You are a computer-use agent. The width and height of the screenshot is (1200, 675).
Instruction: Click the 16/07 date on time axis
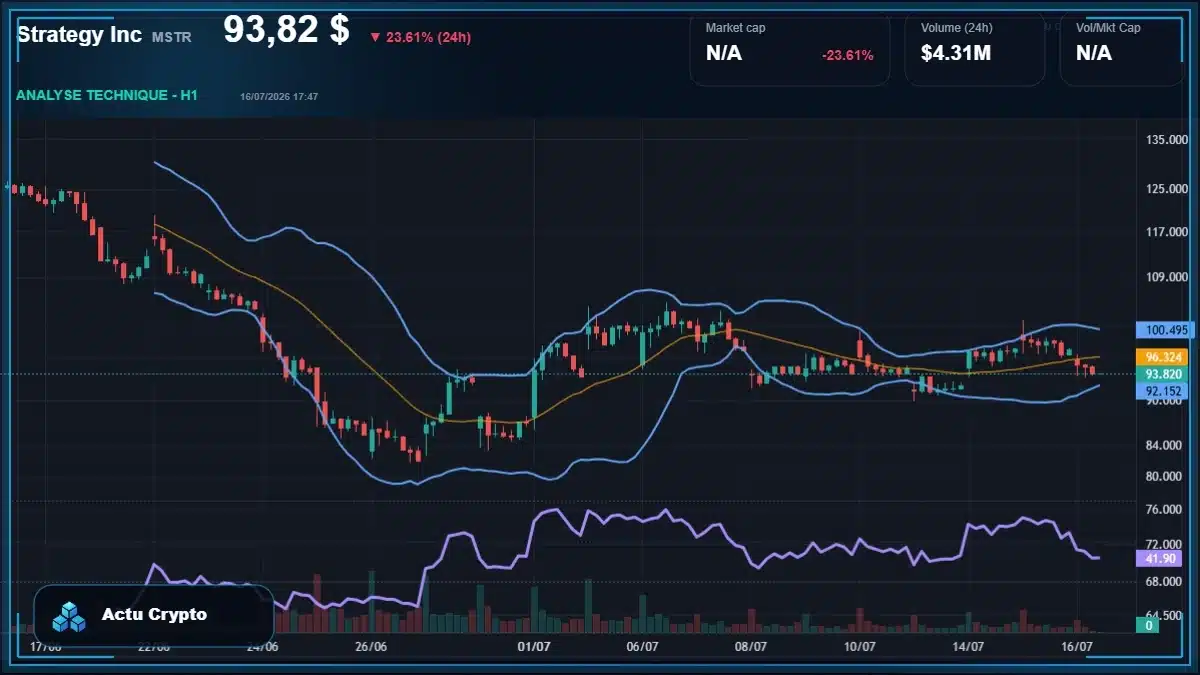[x=1076, y=647]
